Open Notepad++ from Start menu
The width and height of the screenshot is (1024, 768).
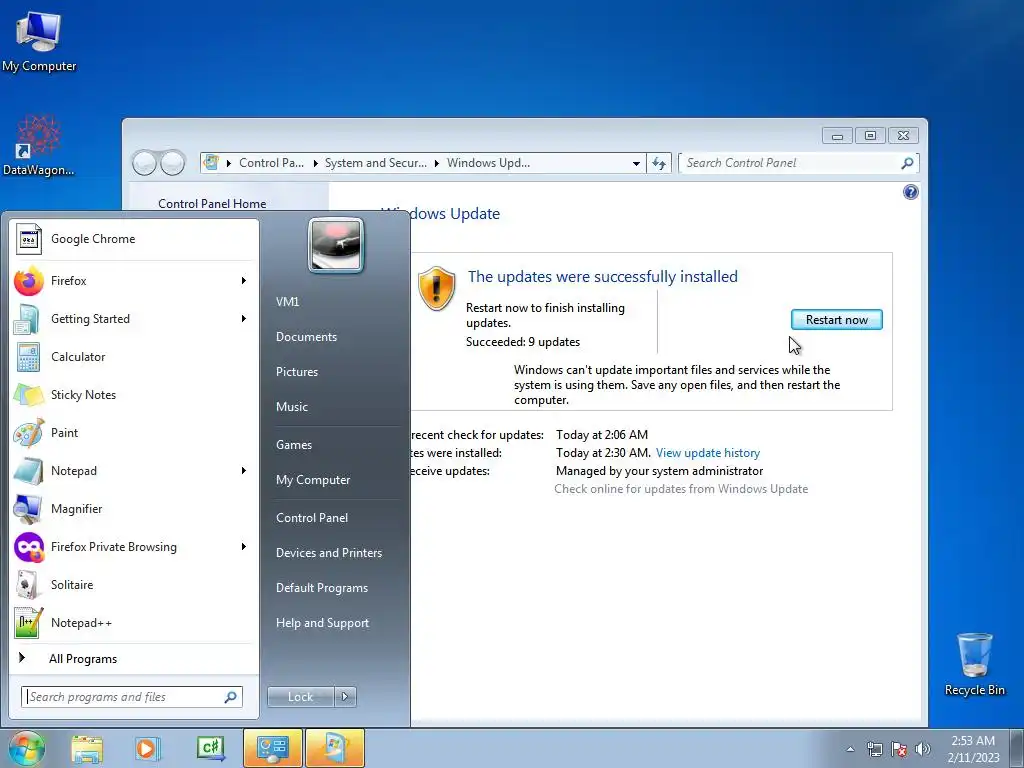[x=134, y=623]
